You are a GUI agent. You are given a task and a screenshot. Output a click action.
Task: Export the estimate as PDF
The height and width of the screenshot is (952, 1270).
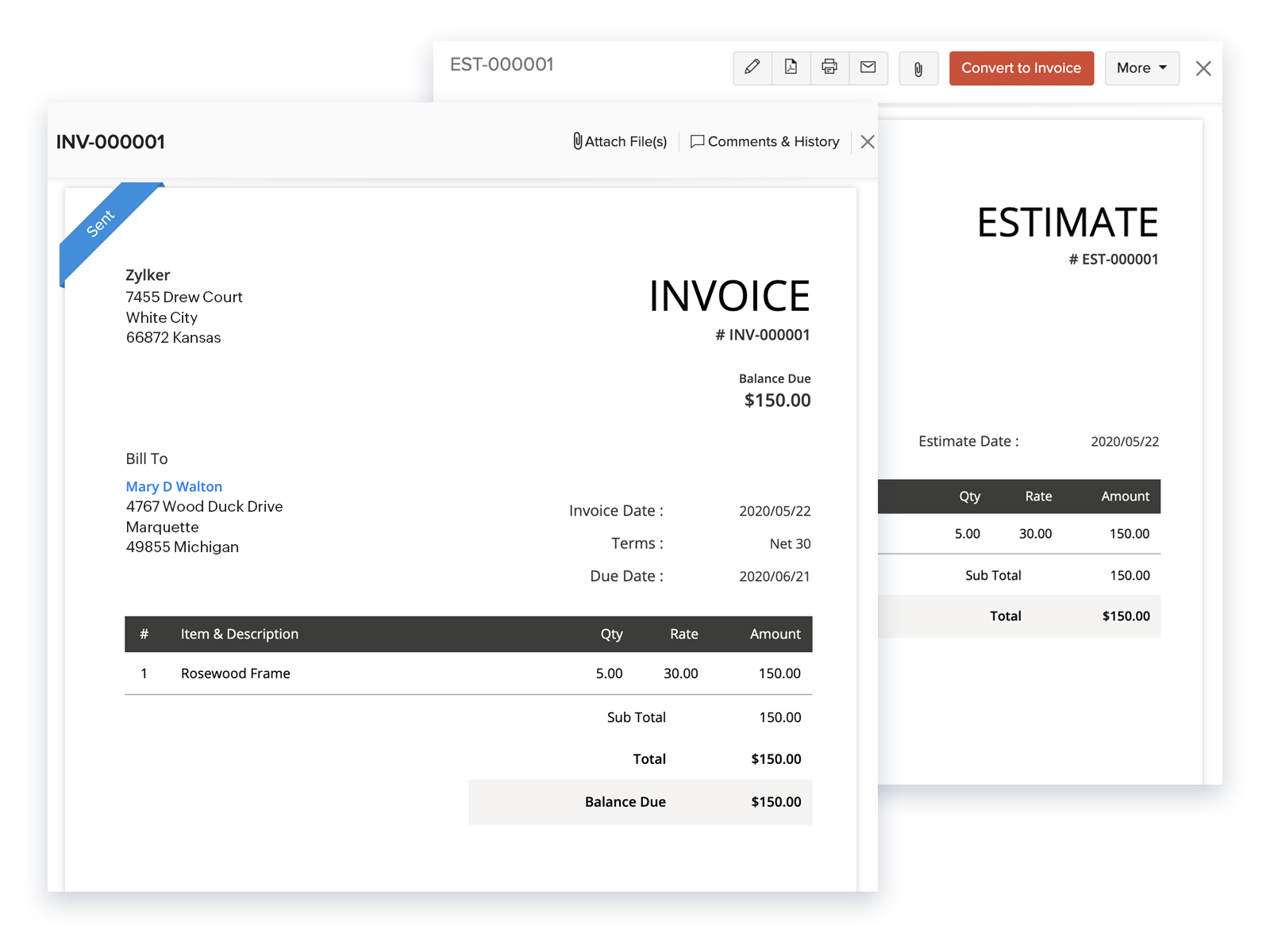click(791, 68)
